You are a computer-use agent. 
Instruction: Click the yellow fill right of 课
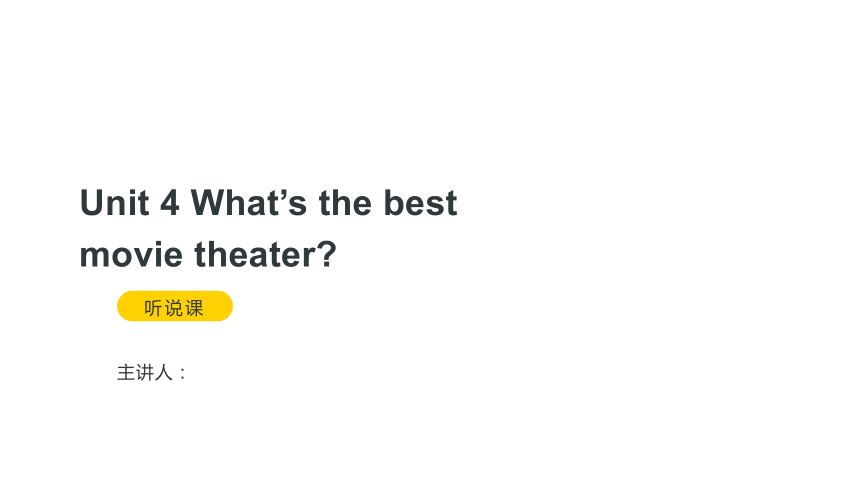pyautogui.click(x=218, y=306)
